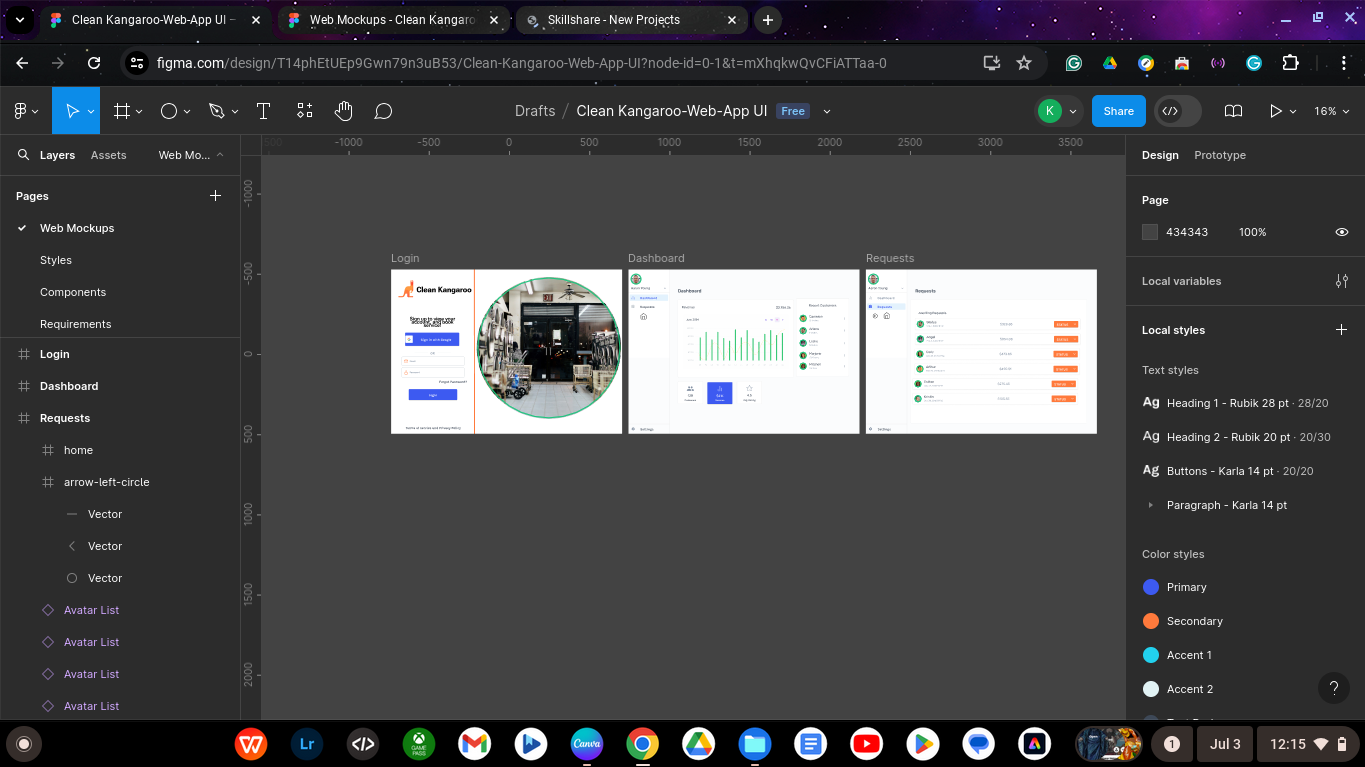The width and height of the screenshot is (1365, 767).
Task: Click the page background color swatch
Action: point(1150,232)
